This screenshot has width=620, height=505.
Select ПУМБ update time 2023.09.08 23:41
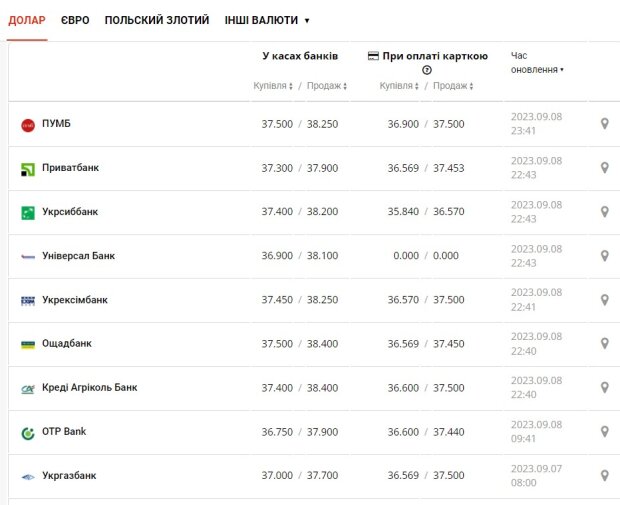536,124
